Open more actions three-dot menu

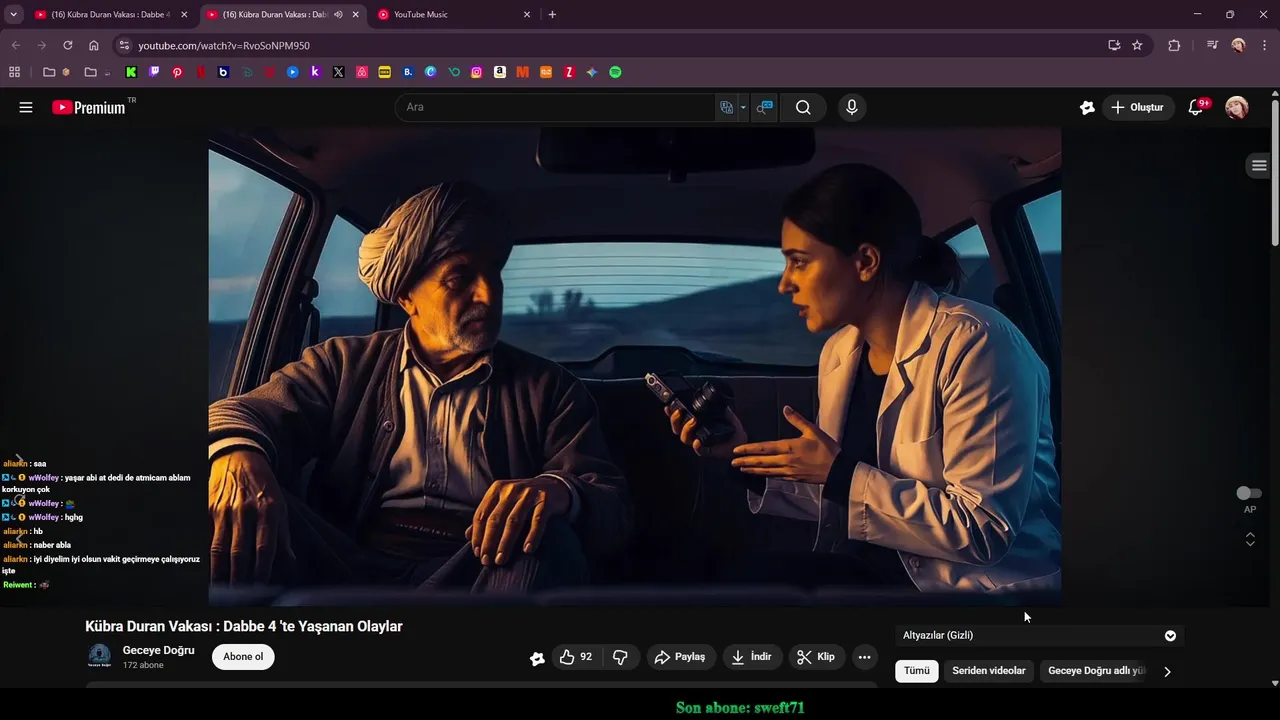[865, 657]
